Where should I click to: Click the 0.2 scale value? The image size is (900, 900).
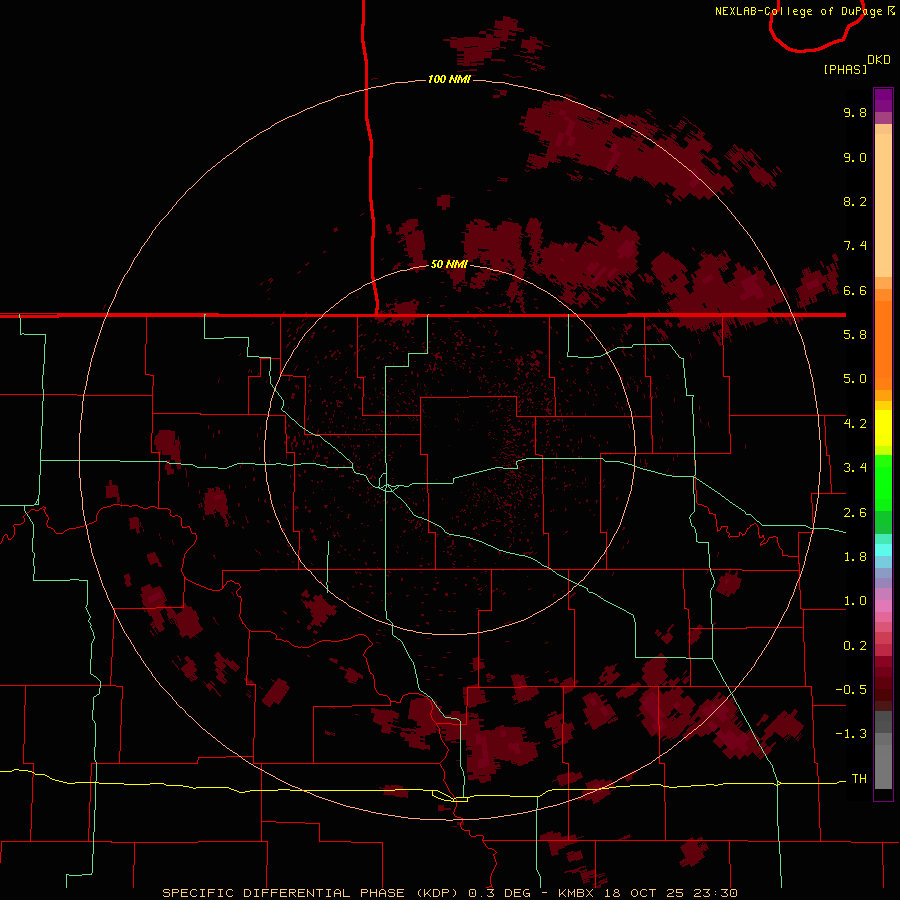855,646
